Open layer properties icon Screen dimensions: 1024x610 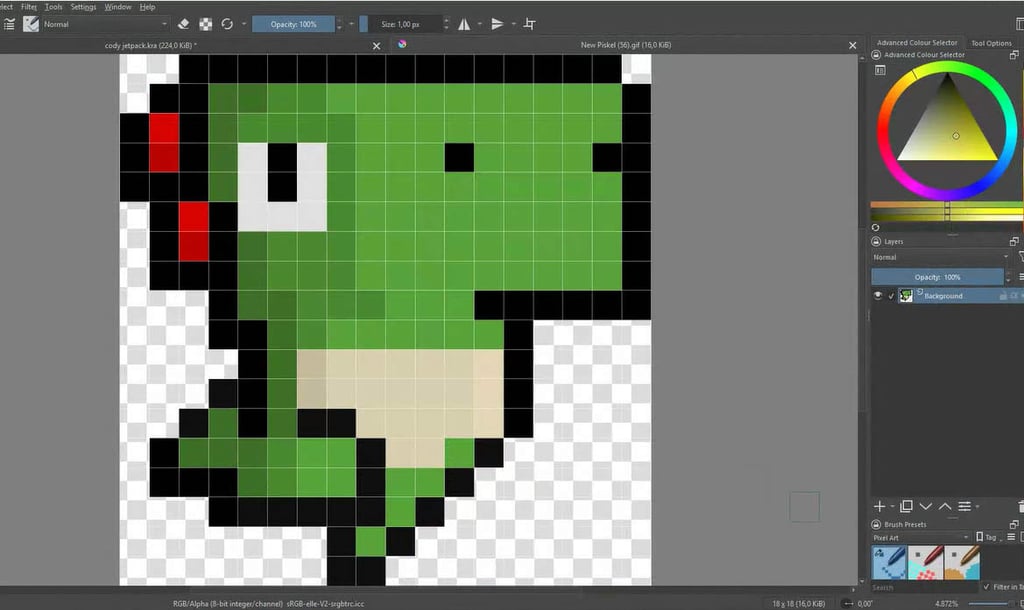tap(965, 506)
